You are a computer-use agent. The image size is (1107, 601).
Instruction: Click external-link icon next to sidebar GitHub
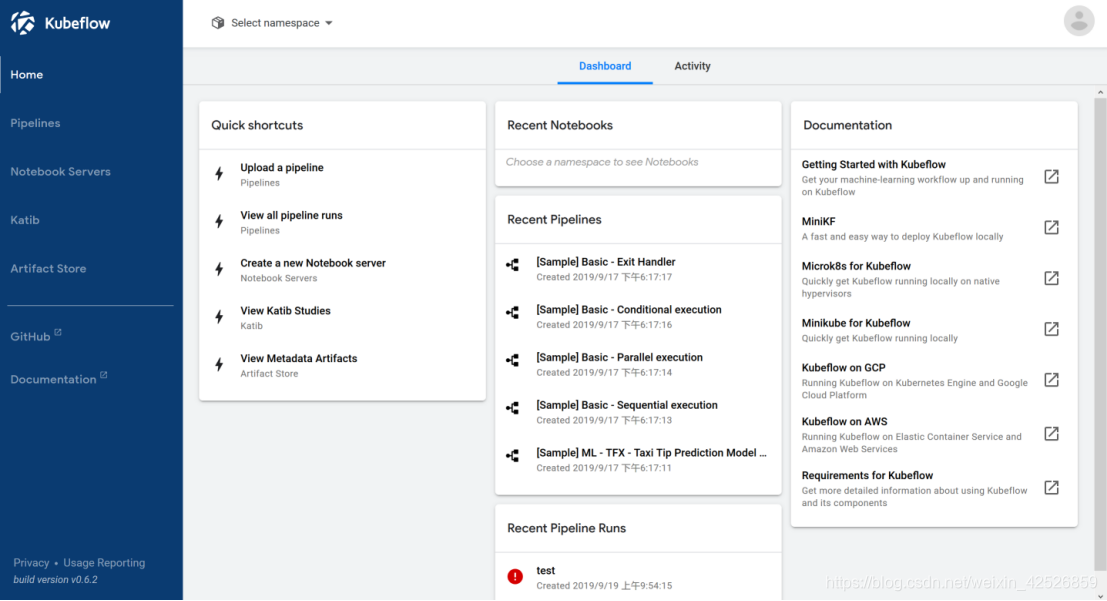[58, 332]
